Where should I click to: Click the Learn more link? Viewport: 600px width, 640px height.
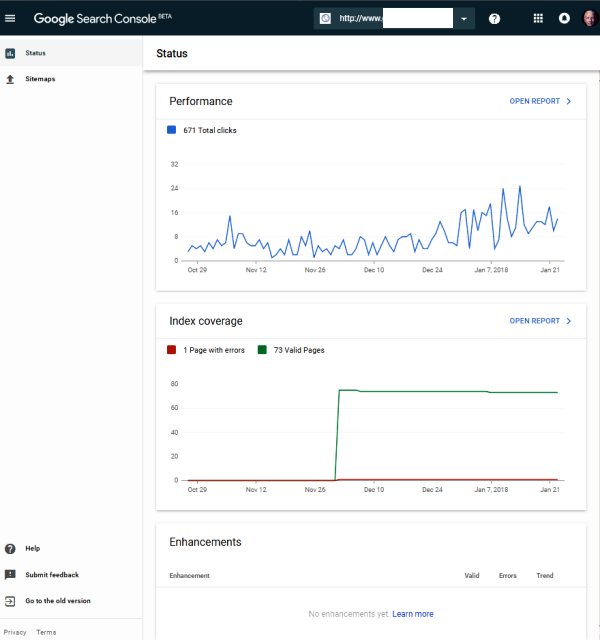[413, 614]
